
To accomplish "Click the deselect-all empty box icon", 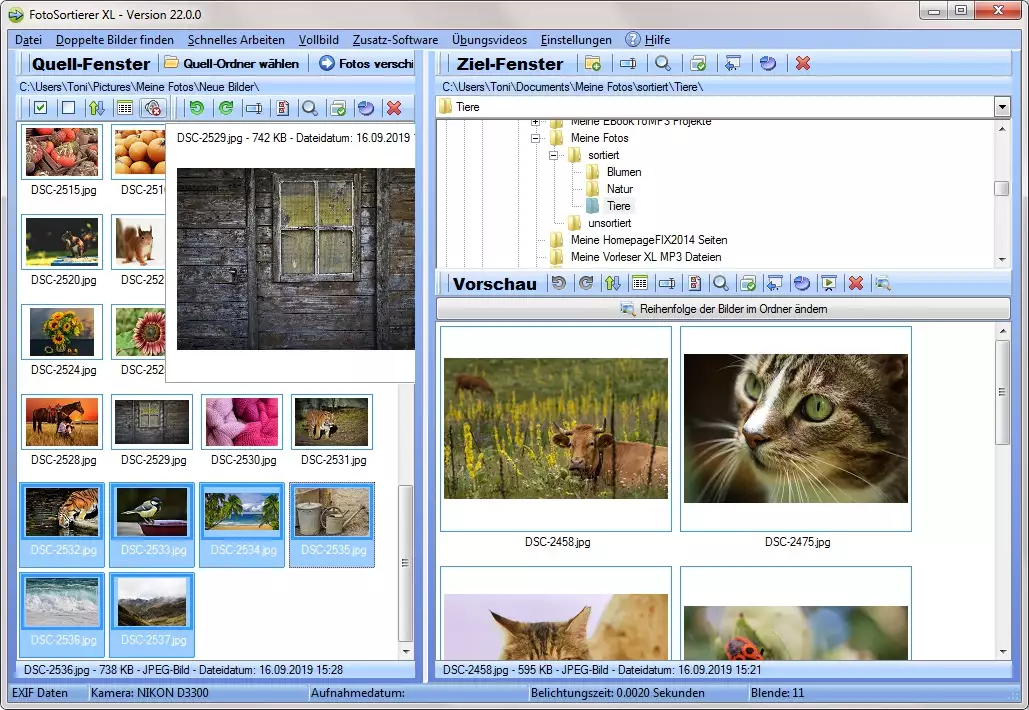I will pyautogui.click(x=68, y=108).
